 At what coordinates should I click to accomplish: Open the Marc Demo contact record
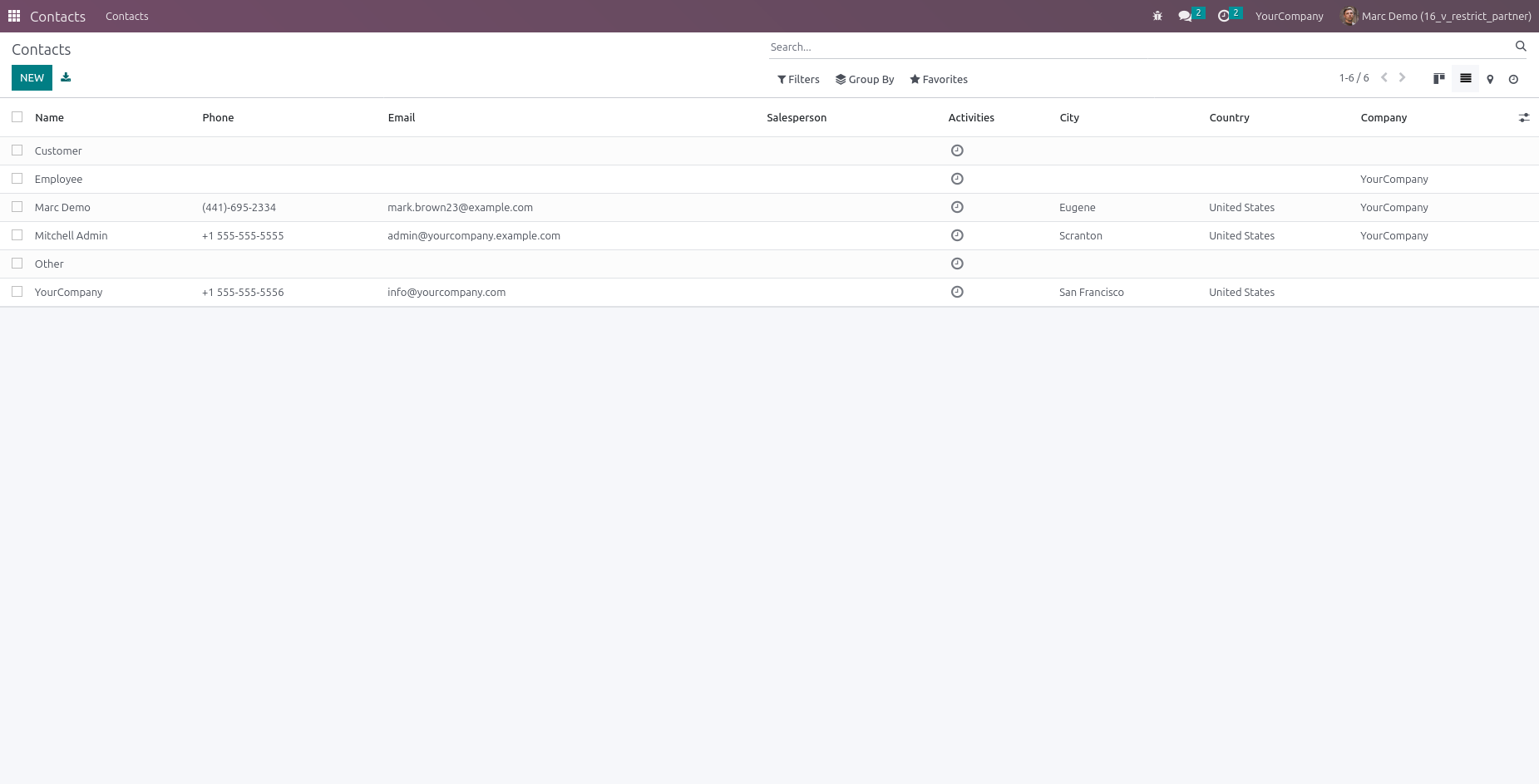[x=62, y=207]
